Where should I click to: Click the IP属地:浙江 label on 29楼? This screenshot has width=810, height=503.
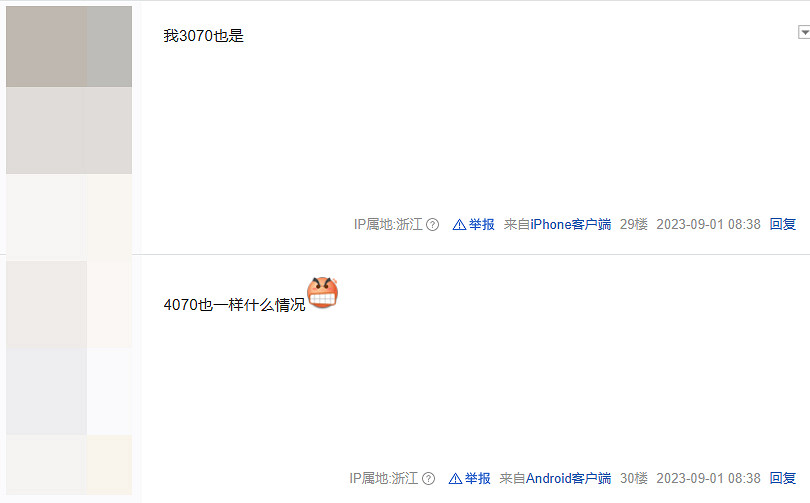pyautogui.click(x=388, y=225)
